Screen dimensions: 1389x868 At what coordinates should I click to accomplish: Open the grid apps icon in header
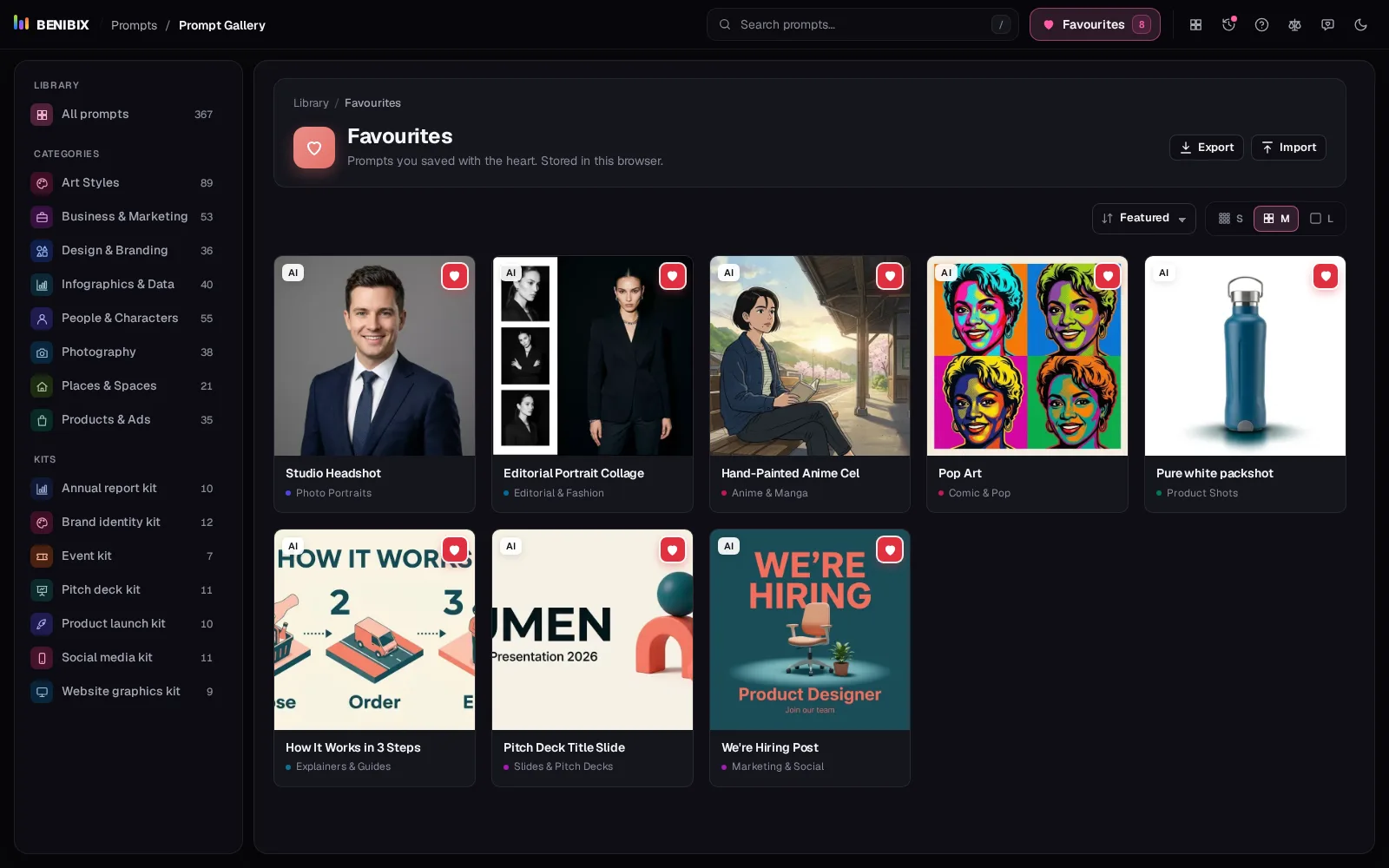(1195, 24)
